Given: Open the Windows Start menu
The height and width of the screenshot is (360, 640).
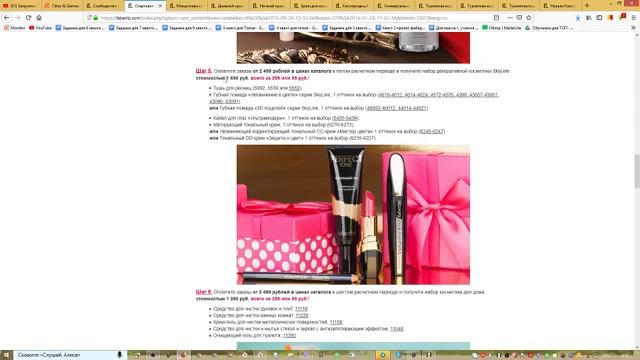Looking at the screenshot, I should [x=6, y=355].
